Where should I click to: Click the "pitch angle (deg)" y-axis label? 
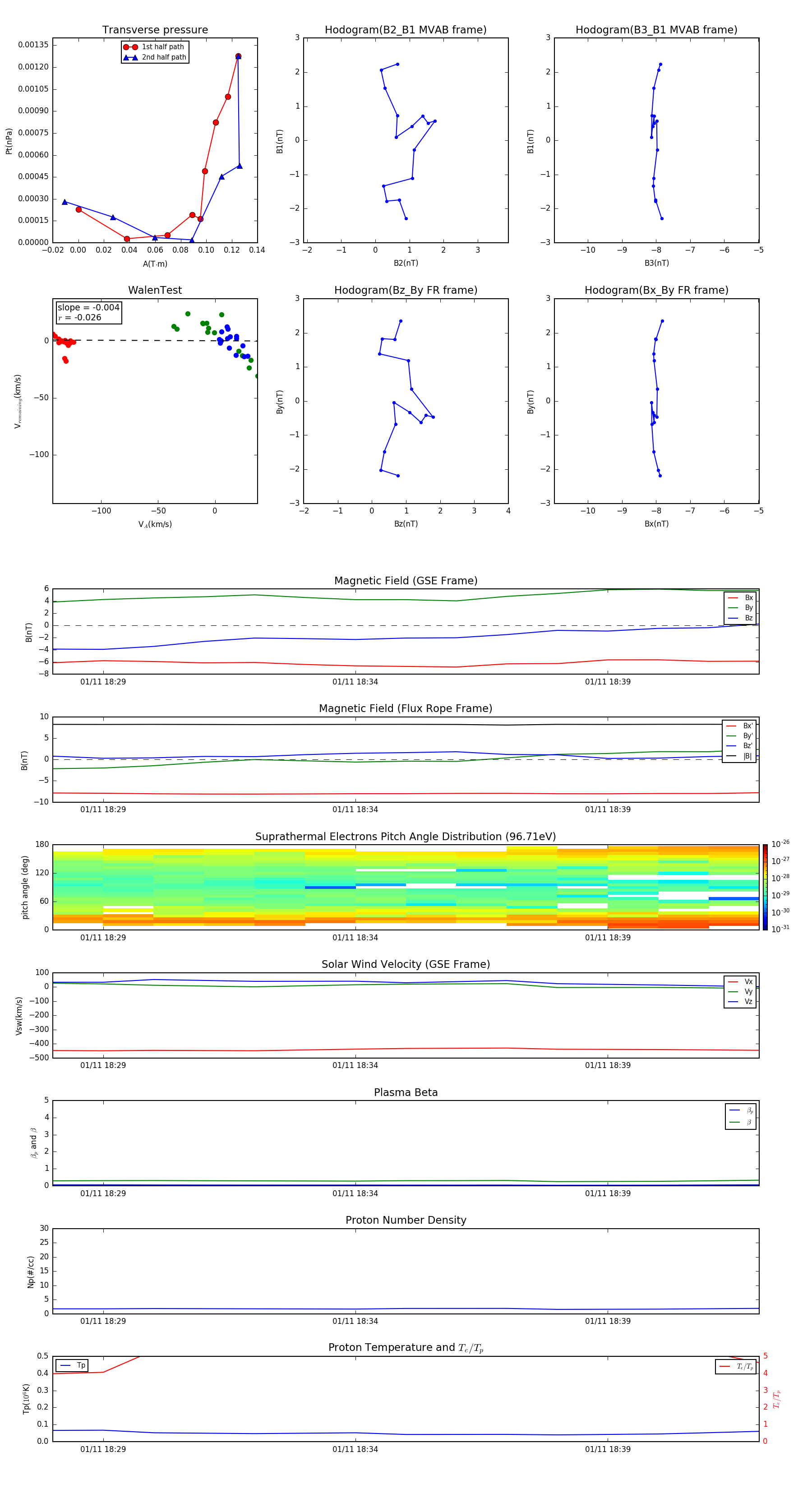[x=25, y=887]
